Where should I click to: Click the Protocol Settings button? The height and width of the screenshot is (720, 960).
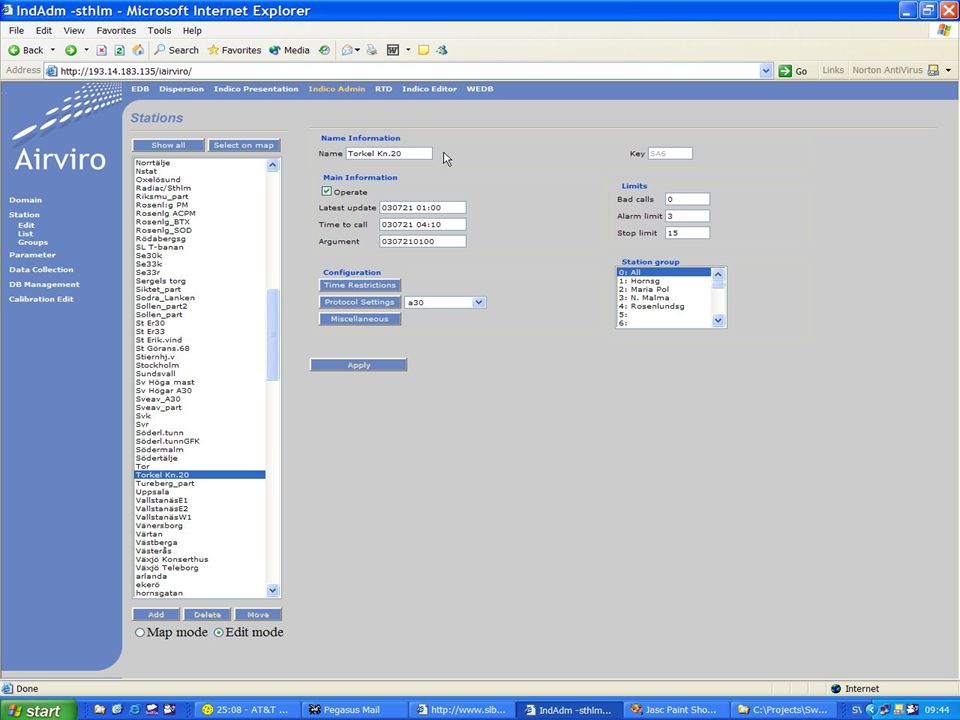[x=360, y=302]
